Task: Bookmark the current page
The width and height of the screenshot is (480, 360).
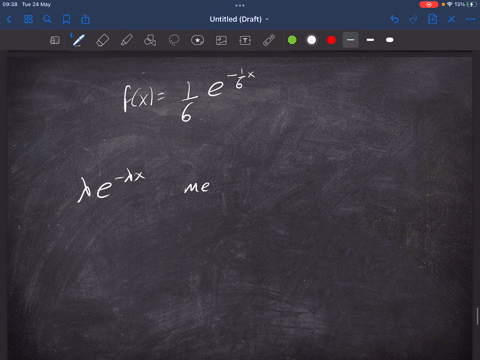Action: (66, 19)
